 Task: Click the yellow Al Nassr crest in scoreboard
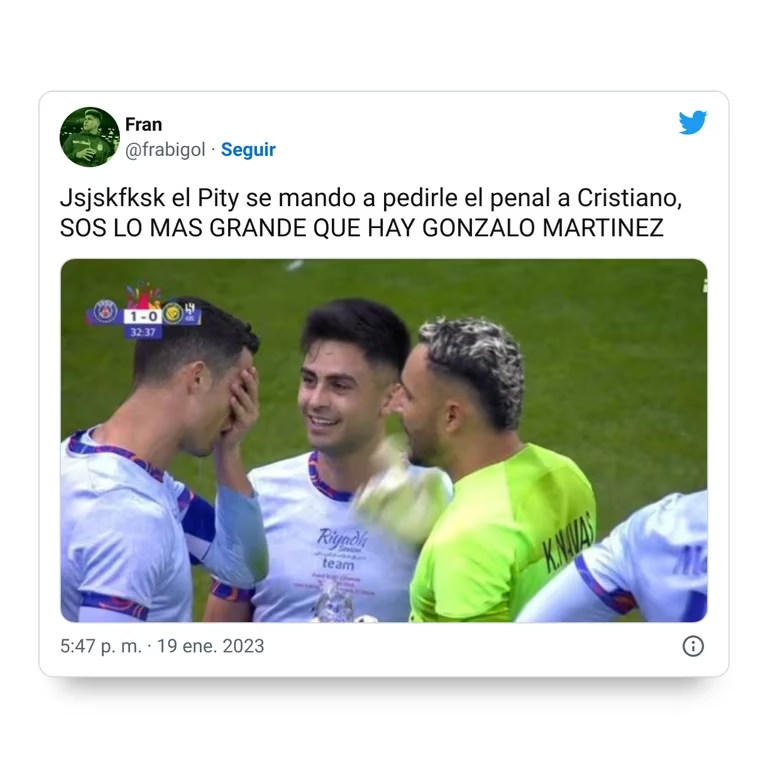[x=172, y=313]
